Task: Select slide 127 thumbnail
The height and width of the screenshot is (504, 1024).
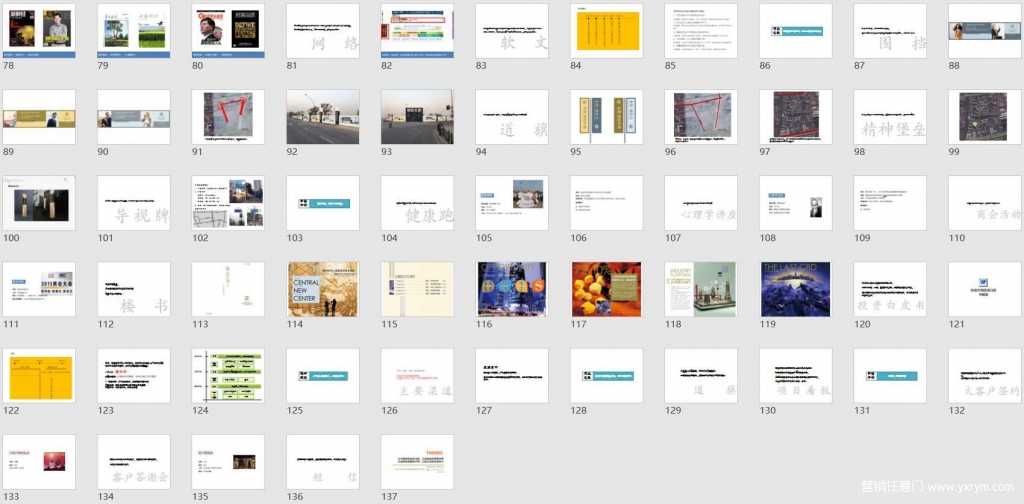Action: (512, 375)
